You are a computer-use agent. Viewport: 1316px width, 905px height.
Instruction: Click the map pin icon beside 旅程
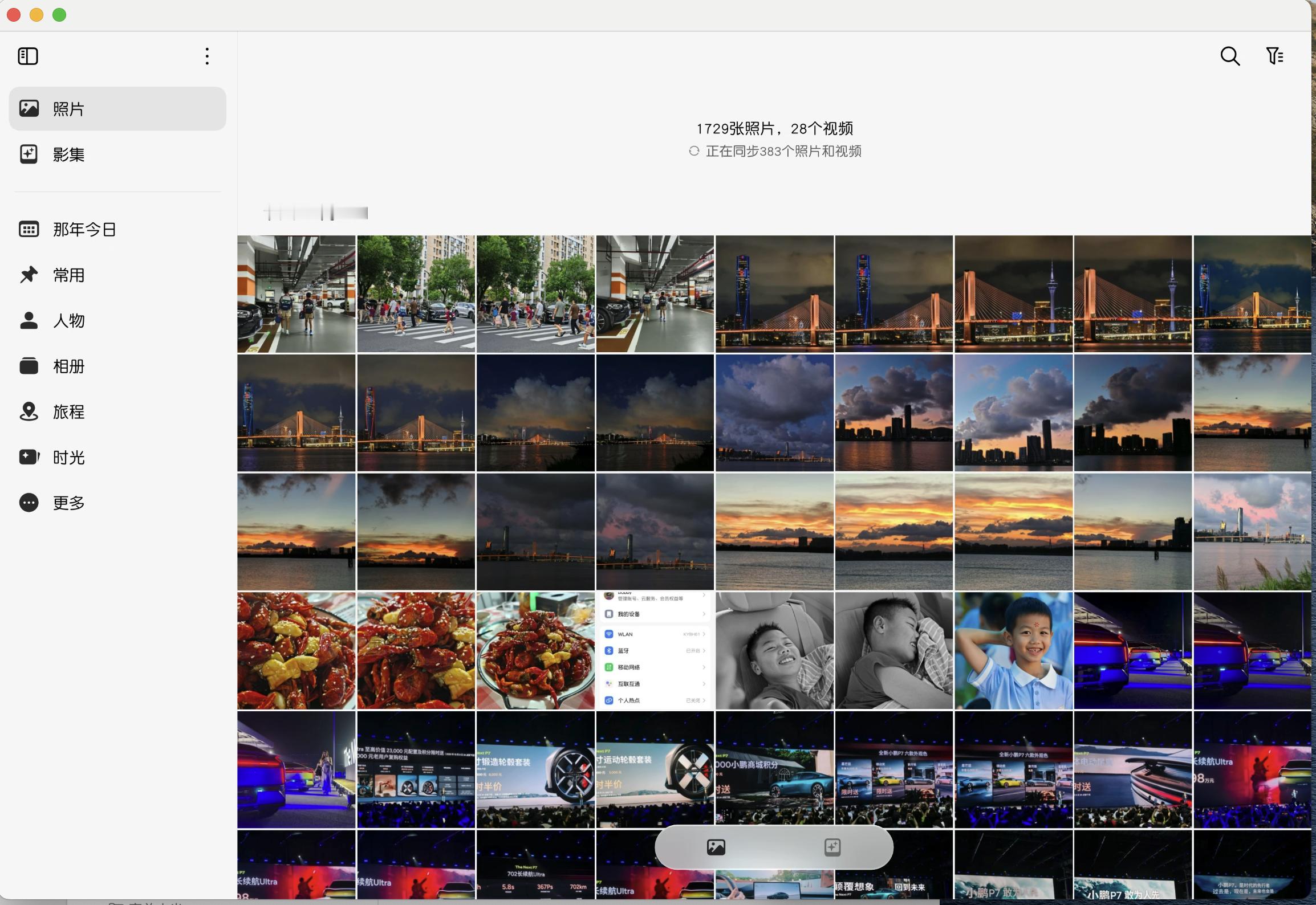29,411
